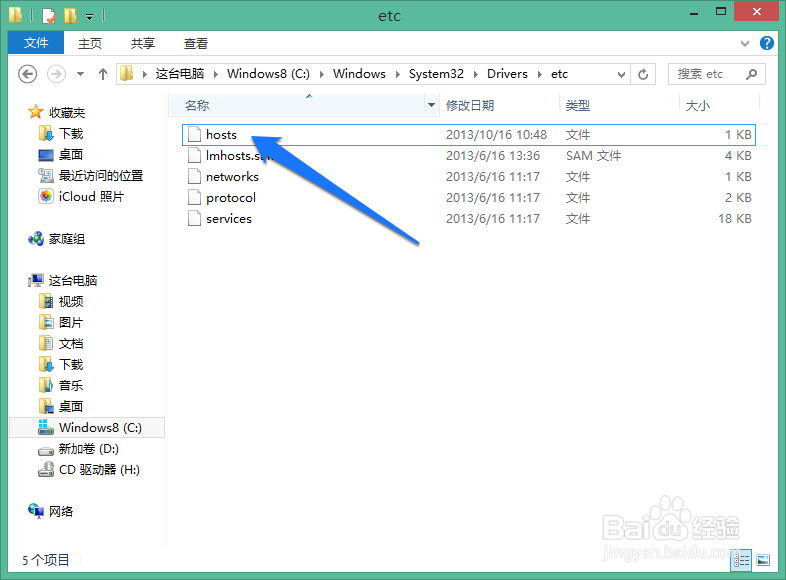Click Windows breadcrumb in the address bar

359,74
